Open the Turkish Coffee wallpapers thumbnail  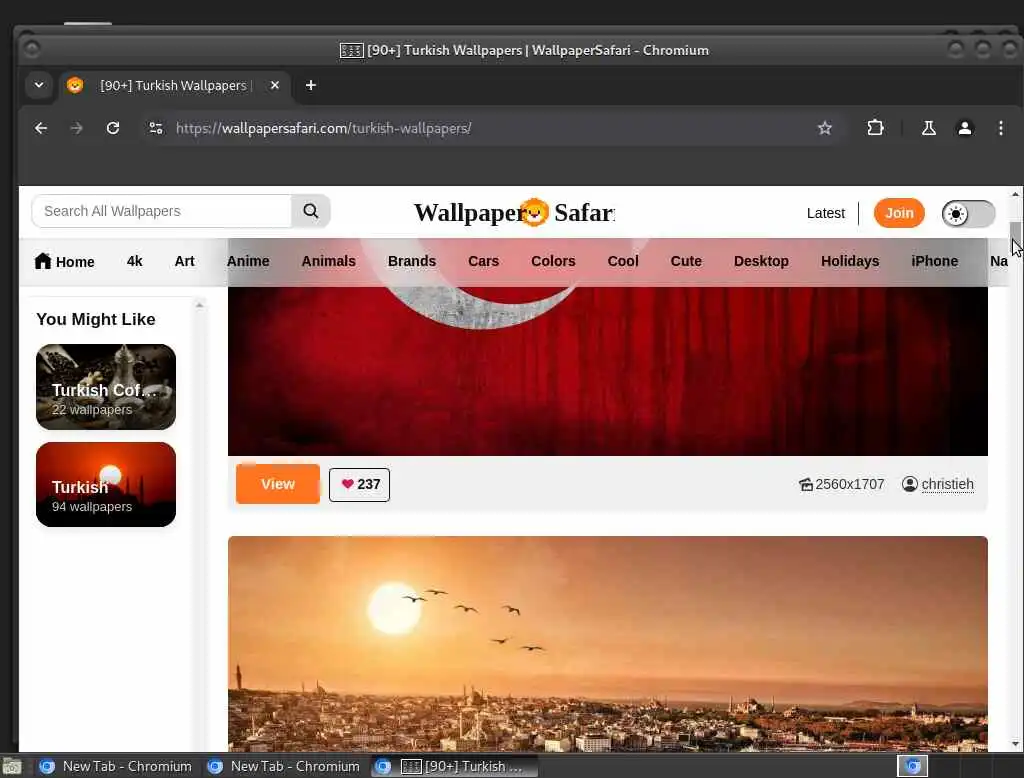pos(106,387)
